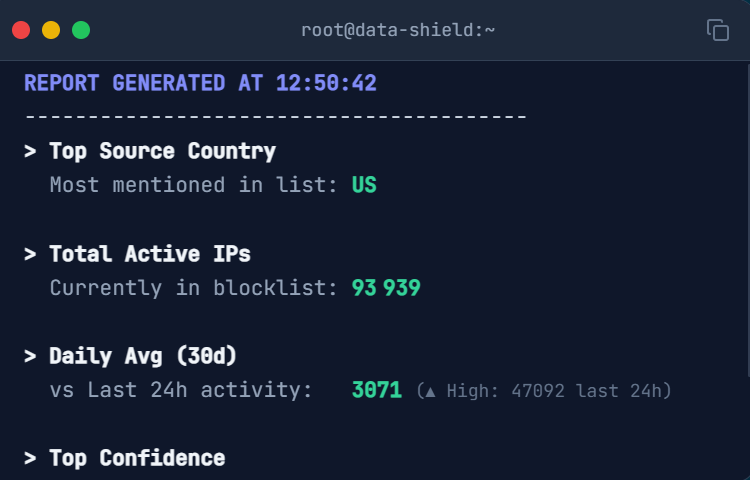The width and height of the screenshot is (750, 480).
Task: Click the arrow before Top Confidence
Action: (x=31, y=458)
